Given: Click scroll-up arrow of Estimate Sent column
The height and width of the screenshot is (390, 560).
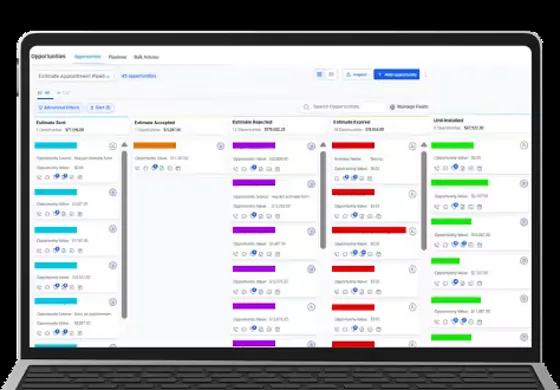Looking at the screenshot, I should click(124, 145).
